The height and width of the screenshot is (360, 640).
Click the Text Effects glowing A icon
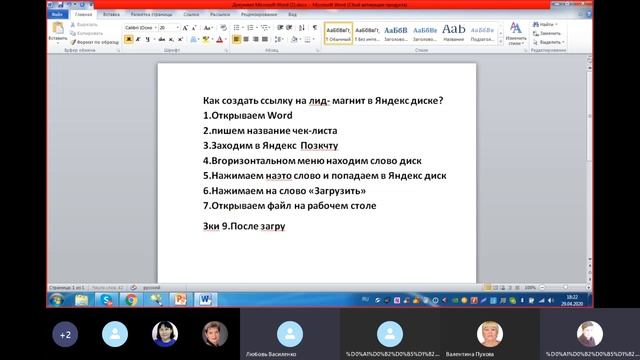point(193,40)
